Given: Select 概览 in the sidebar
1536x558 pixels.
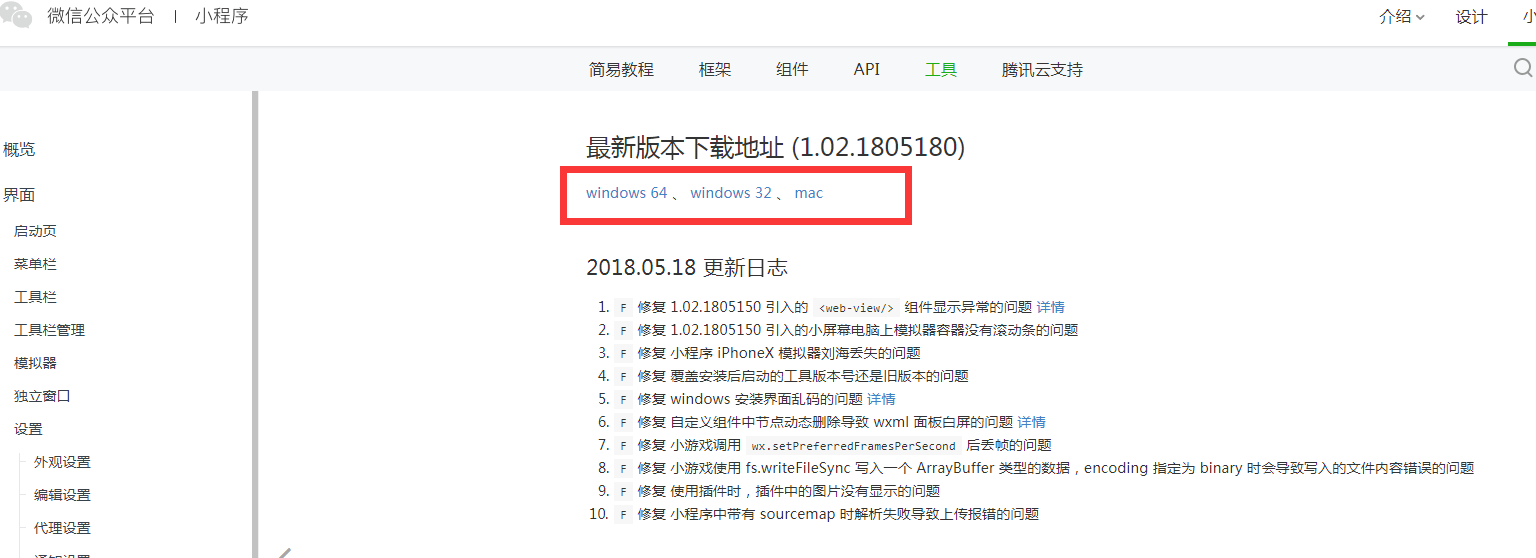Looking at the screenshot, I should point(19,150).
